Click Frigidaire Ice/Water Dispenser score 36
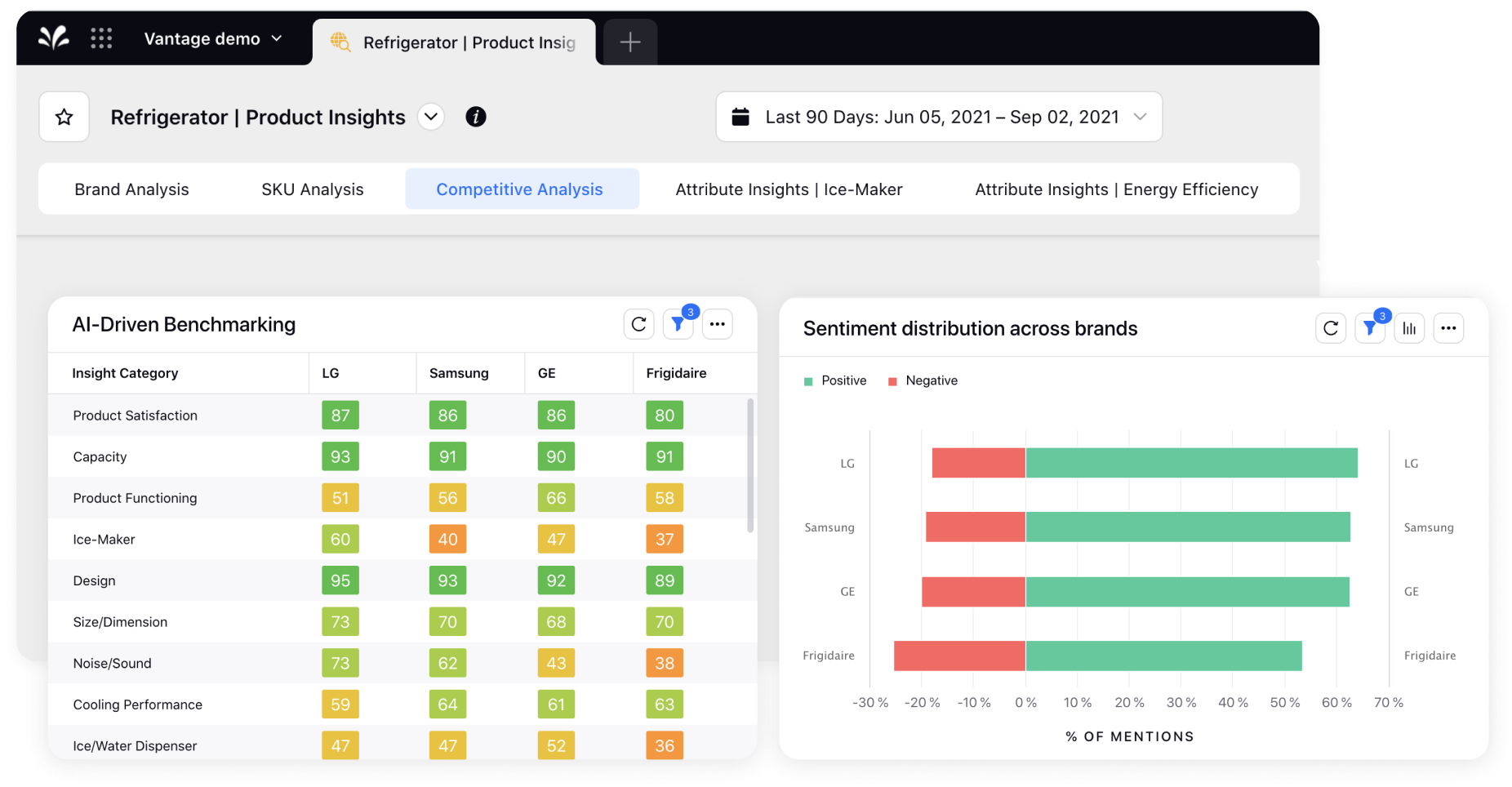The width and height of the screenshot is (1512, 787). pos(665,746)
